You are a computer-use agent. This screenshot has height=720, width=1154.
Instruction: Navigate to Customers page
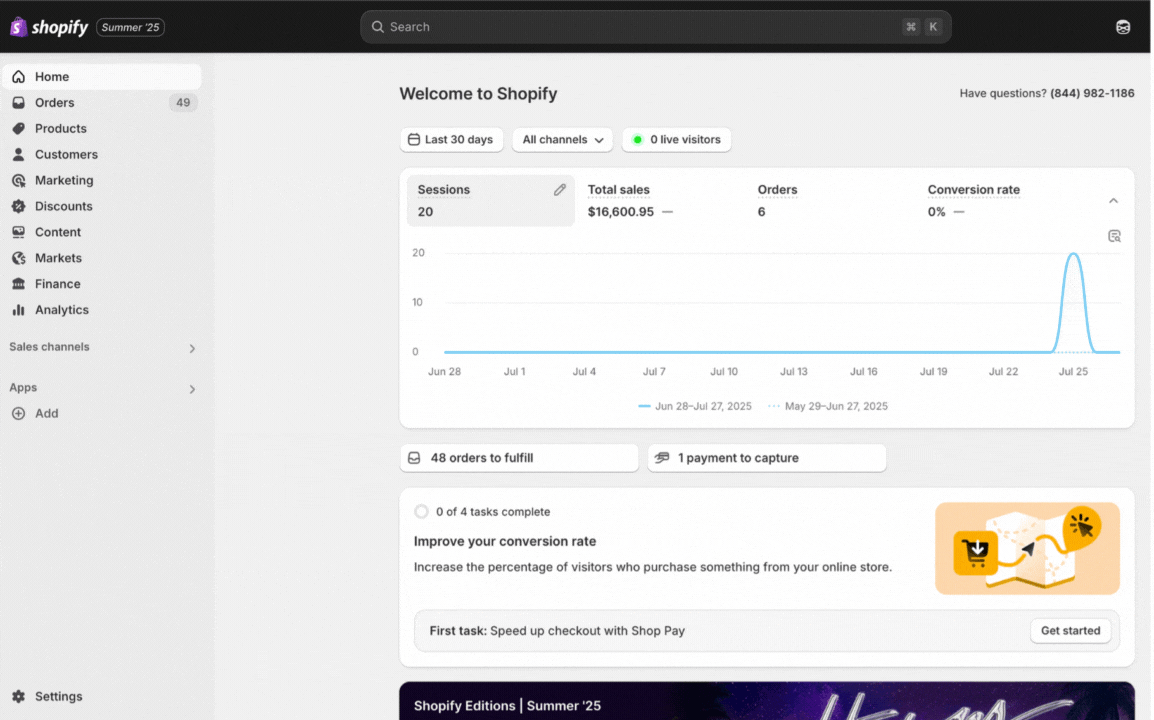(x=102, y=154)
